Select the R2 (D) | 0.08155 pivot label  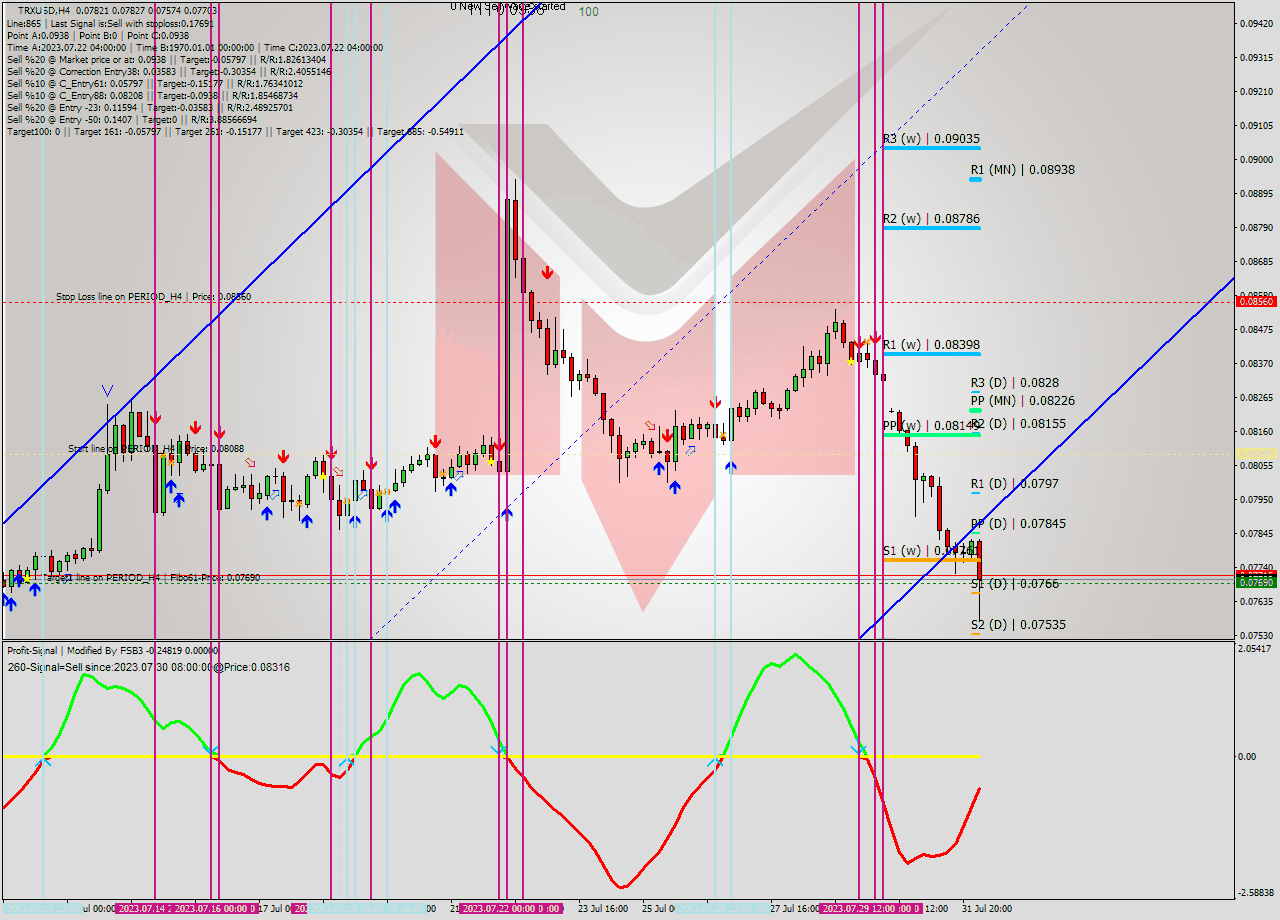coord(1018,423)
